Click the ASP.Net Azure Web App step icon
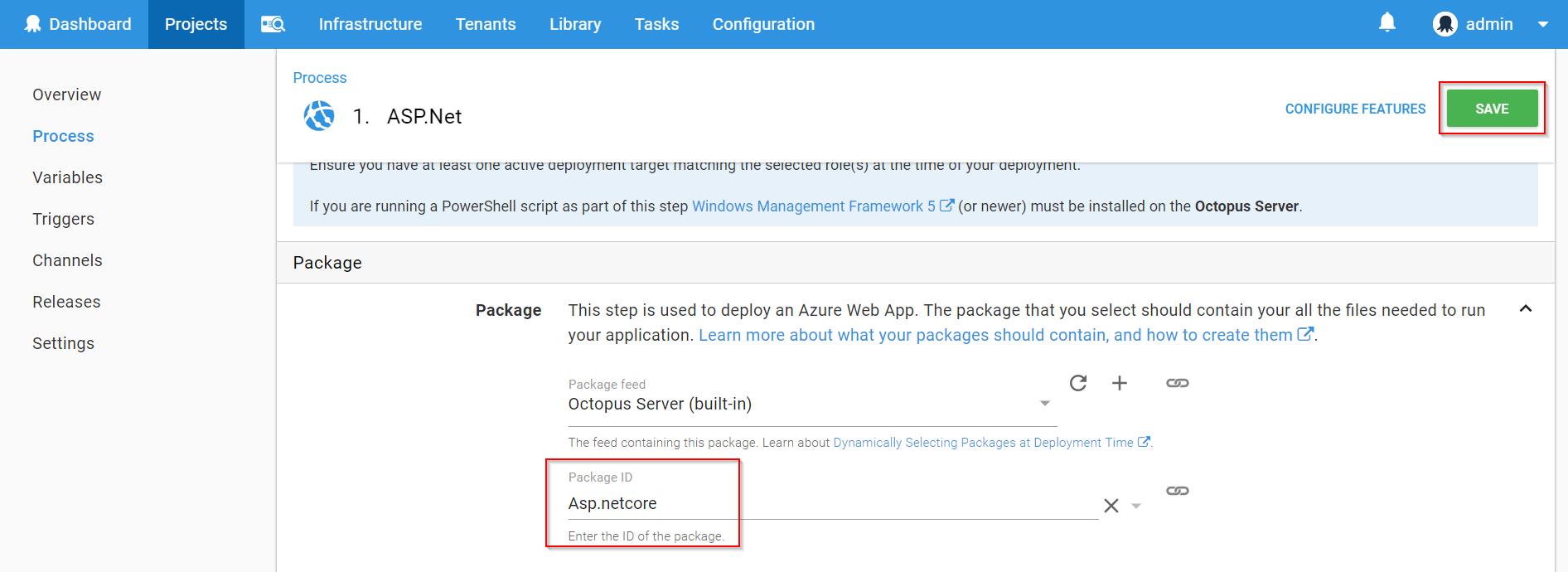 (319, 116)
